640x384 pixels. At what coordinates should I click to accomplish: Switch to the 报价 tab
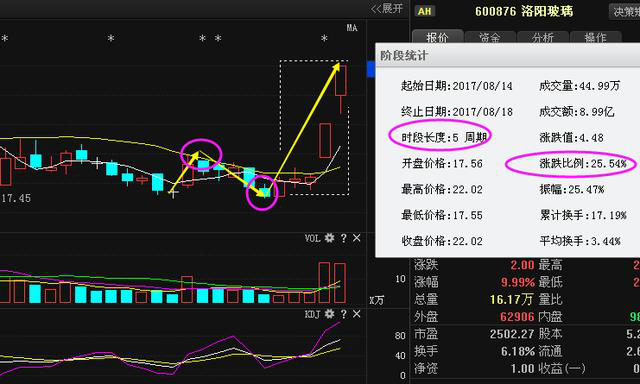(438, 38)
